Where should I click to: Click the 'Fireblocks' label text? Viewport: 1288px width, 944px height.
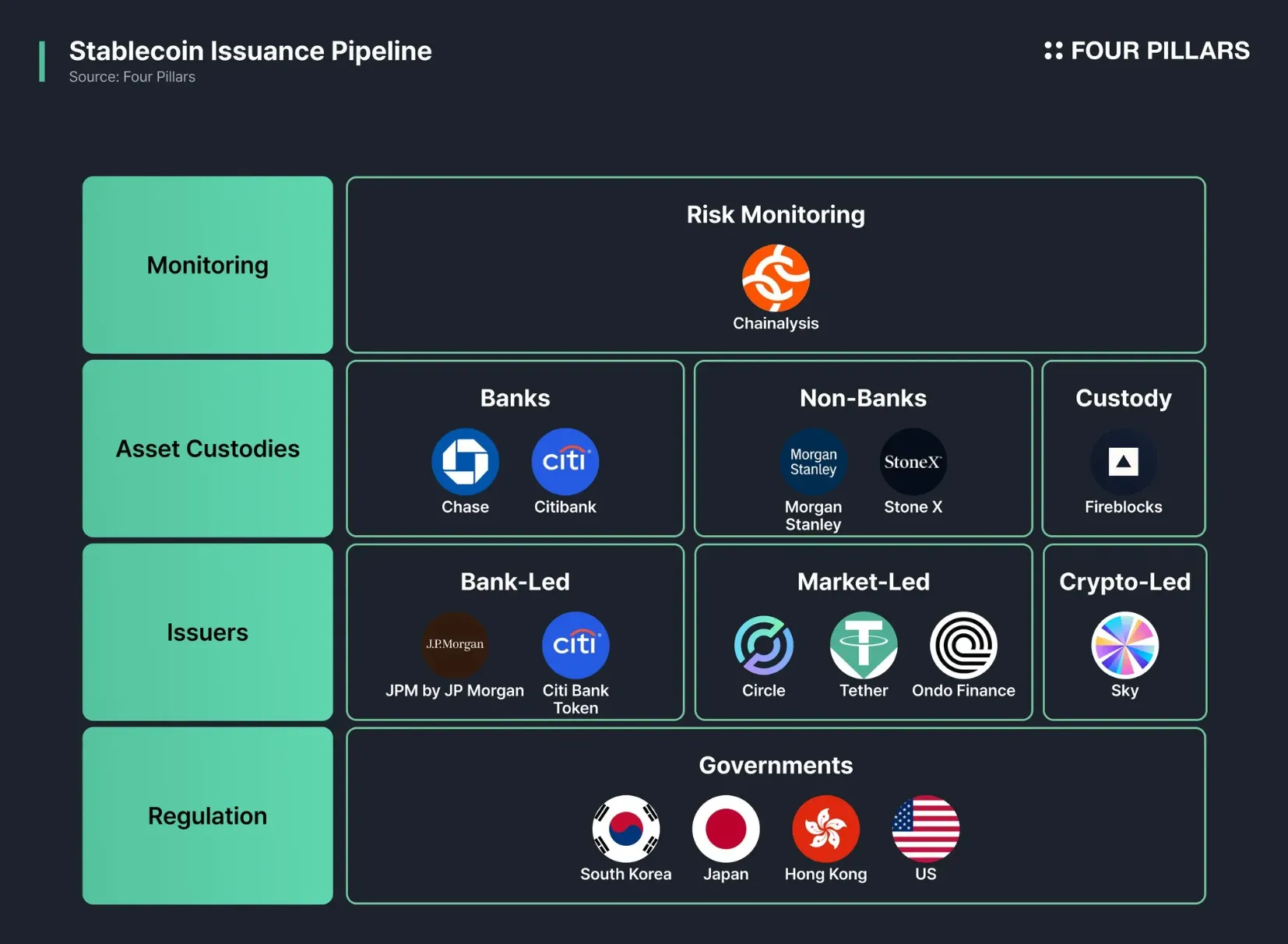tap(1123, 507)
